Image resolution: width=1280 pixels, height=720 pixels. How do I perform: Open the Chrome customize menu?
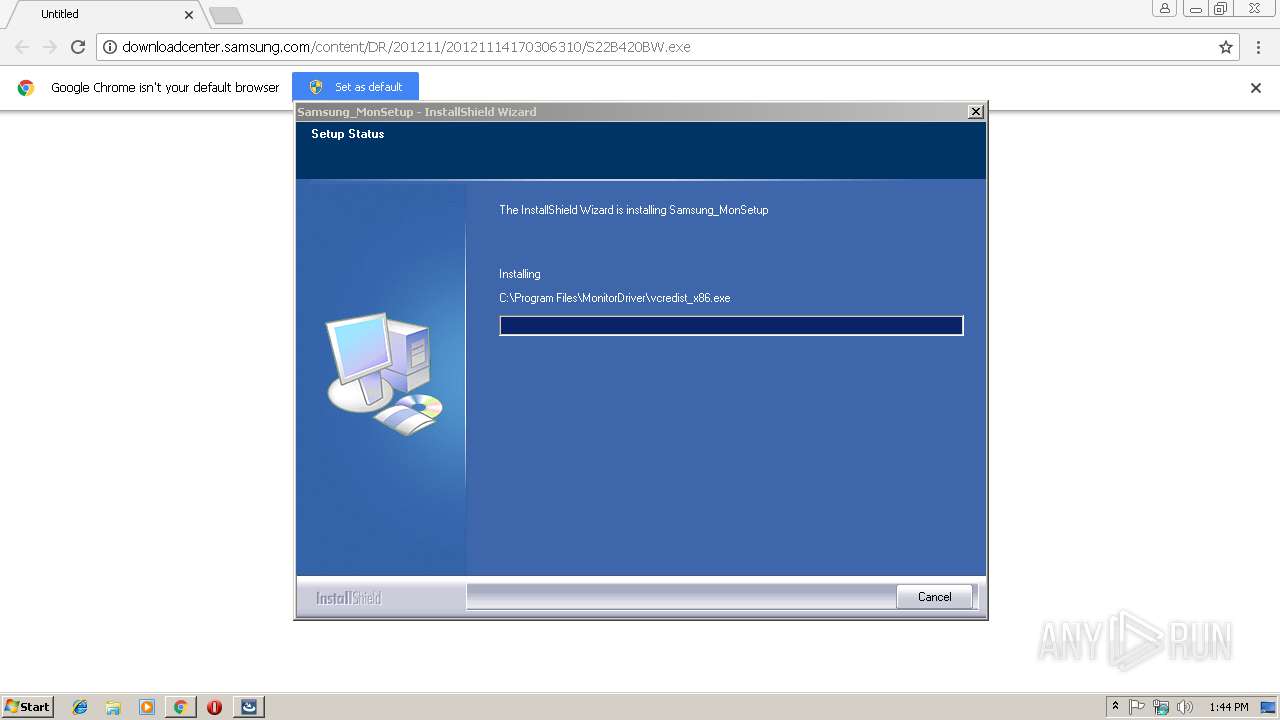(x=1256, y=47)
